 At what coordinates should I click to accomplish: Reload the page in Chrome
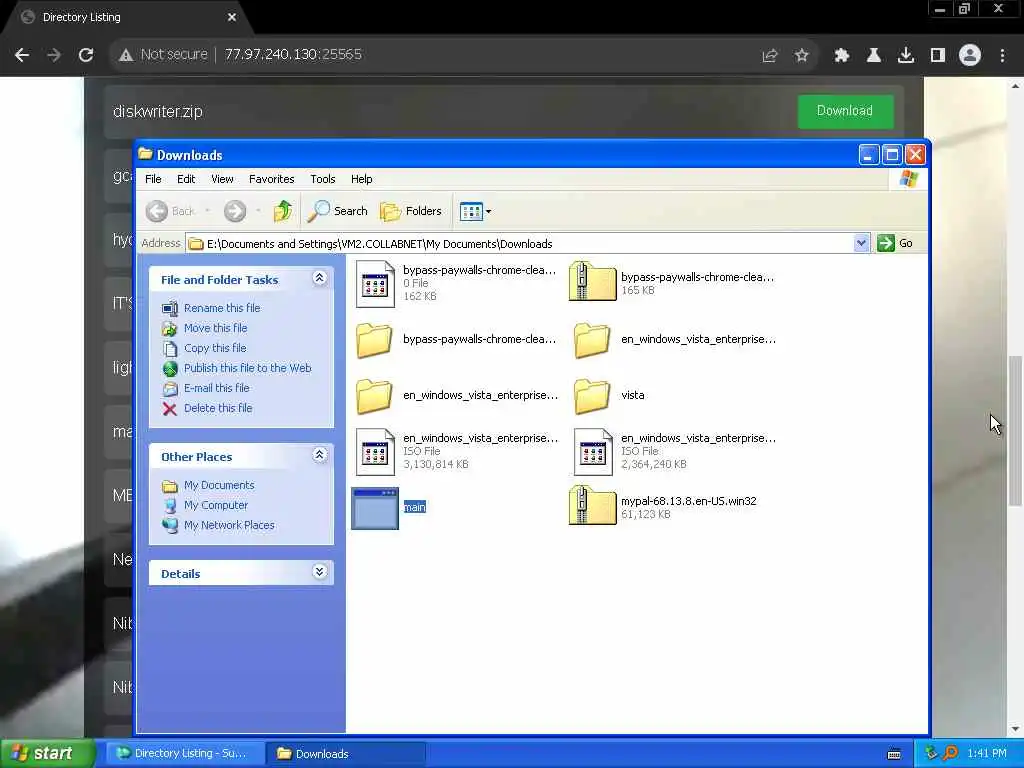[86, 55]
